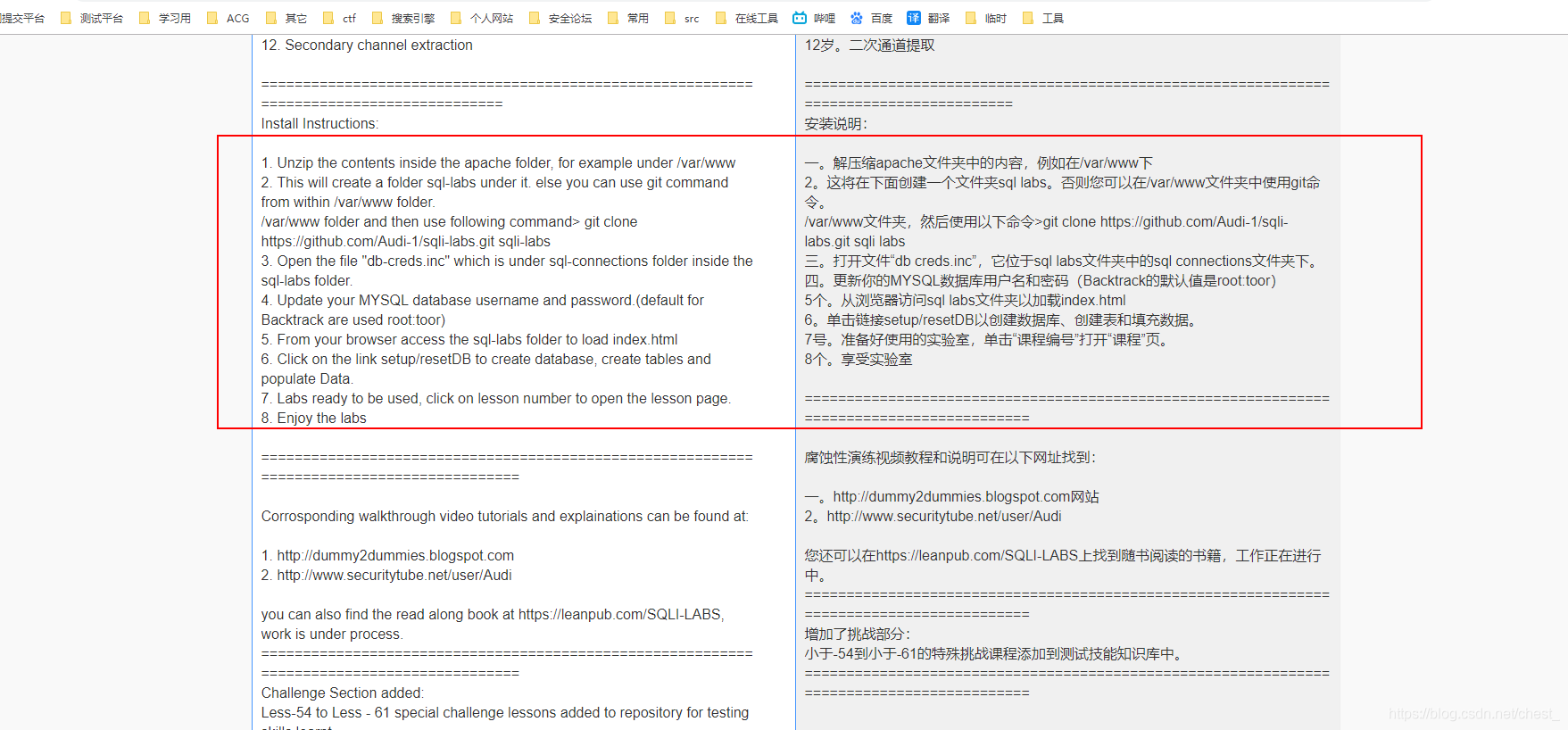Click the English text '12. Secondary channel extraction'
Image resolution: width=1568 pixels, height=730 pixels.
click(x=367, y=45)
